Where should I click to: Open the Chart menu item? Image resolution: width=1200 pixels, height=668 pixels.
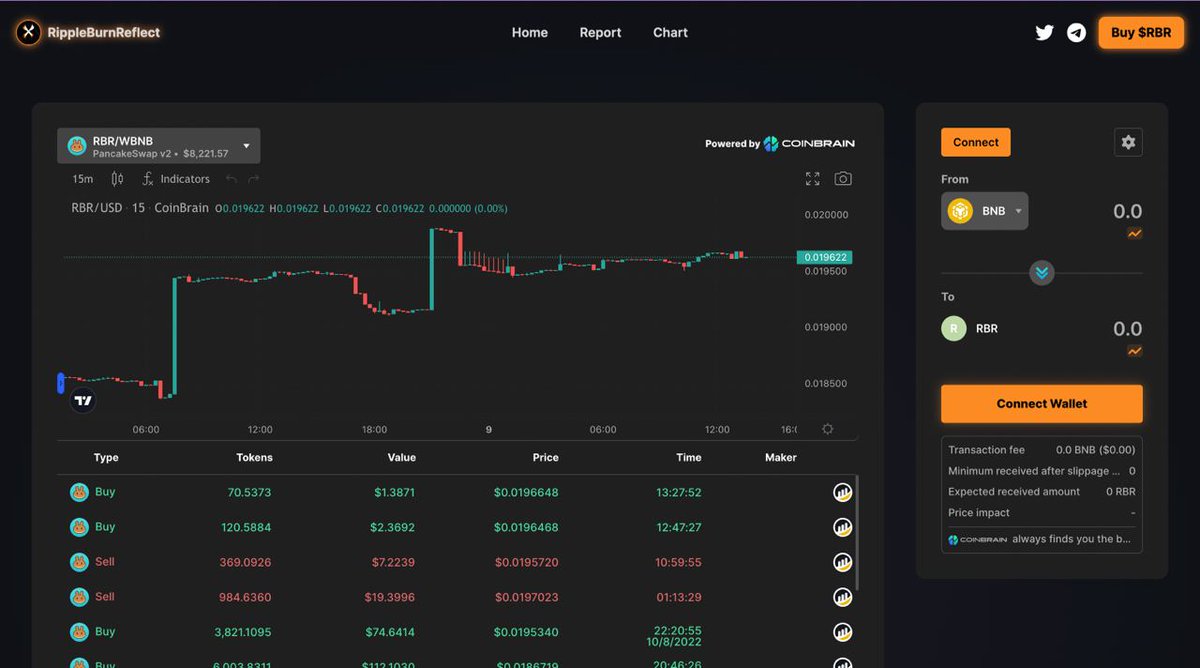point(670,33)
